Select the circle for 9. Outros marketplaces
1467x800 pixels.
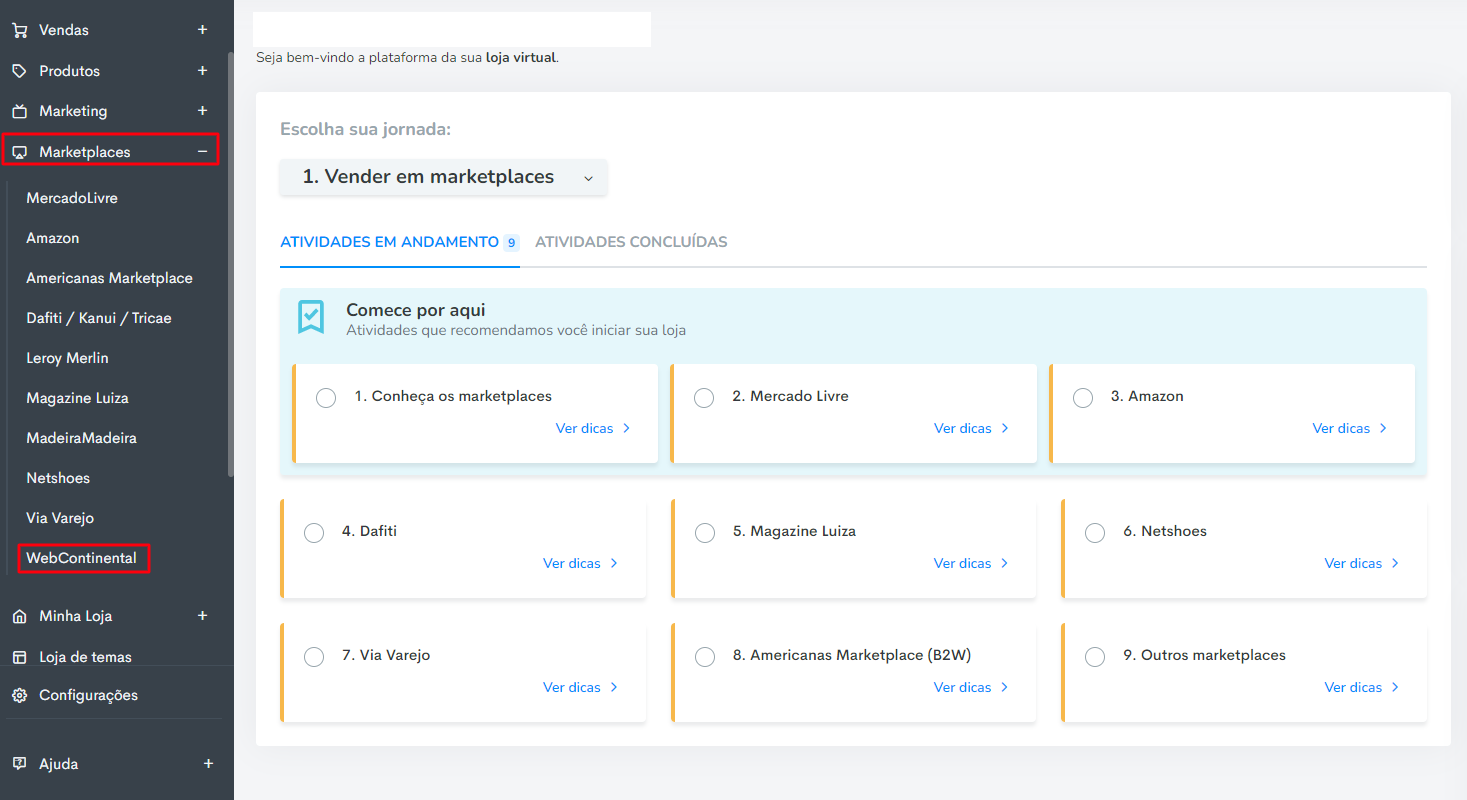pos(1095,657)
